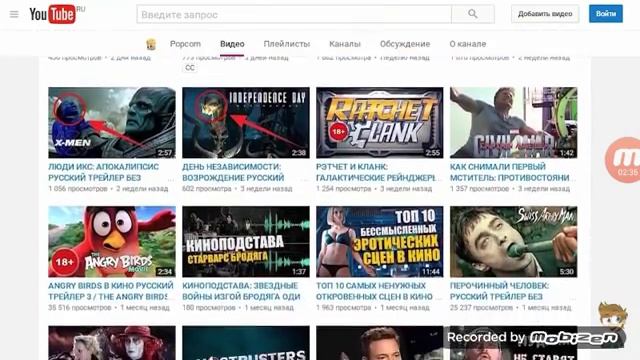Open the Киноподстава Старварс thumbnail
Viewport: 640px width, 360px height.
point(246,242)
